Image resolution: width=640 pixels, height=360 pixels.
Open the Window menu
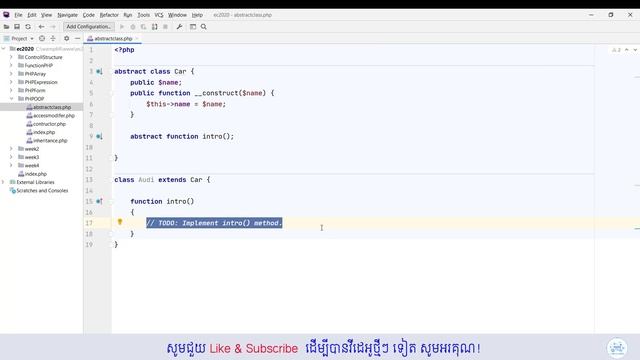[x=177, y=15]
